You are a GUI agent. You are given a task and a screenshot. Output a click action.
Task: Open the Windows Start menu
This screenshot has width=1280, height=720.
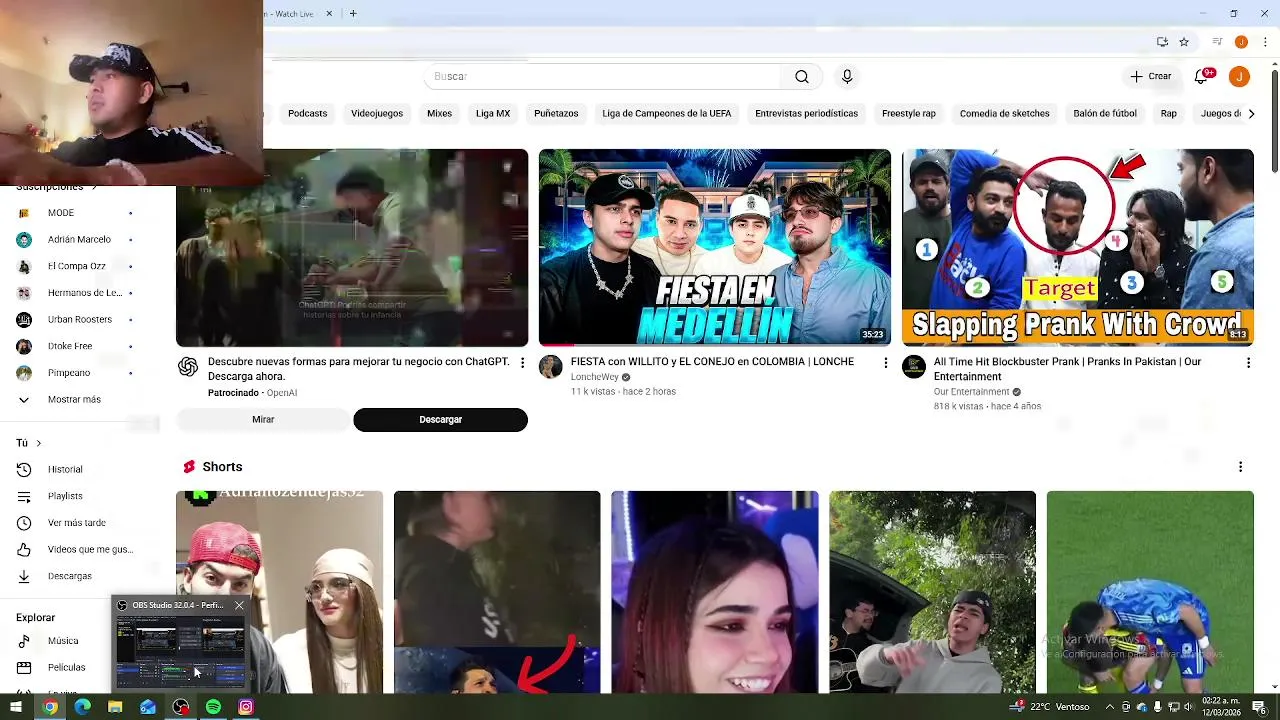click(16, 707)
